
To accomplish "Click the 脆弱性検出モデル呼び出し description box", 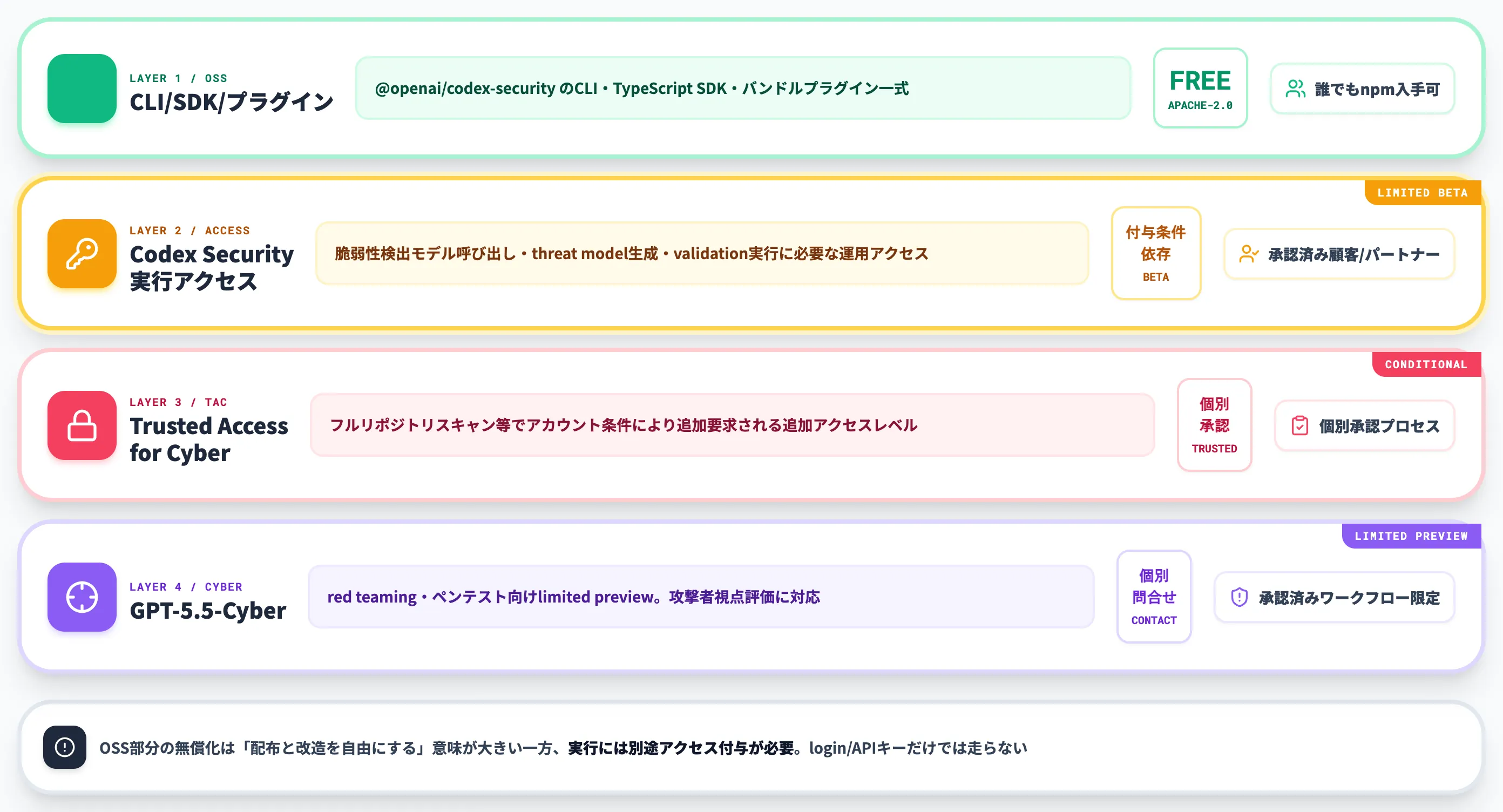I will click(702, 253).
